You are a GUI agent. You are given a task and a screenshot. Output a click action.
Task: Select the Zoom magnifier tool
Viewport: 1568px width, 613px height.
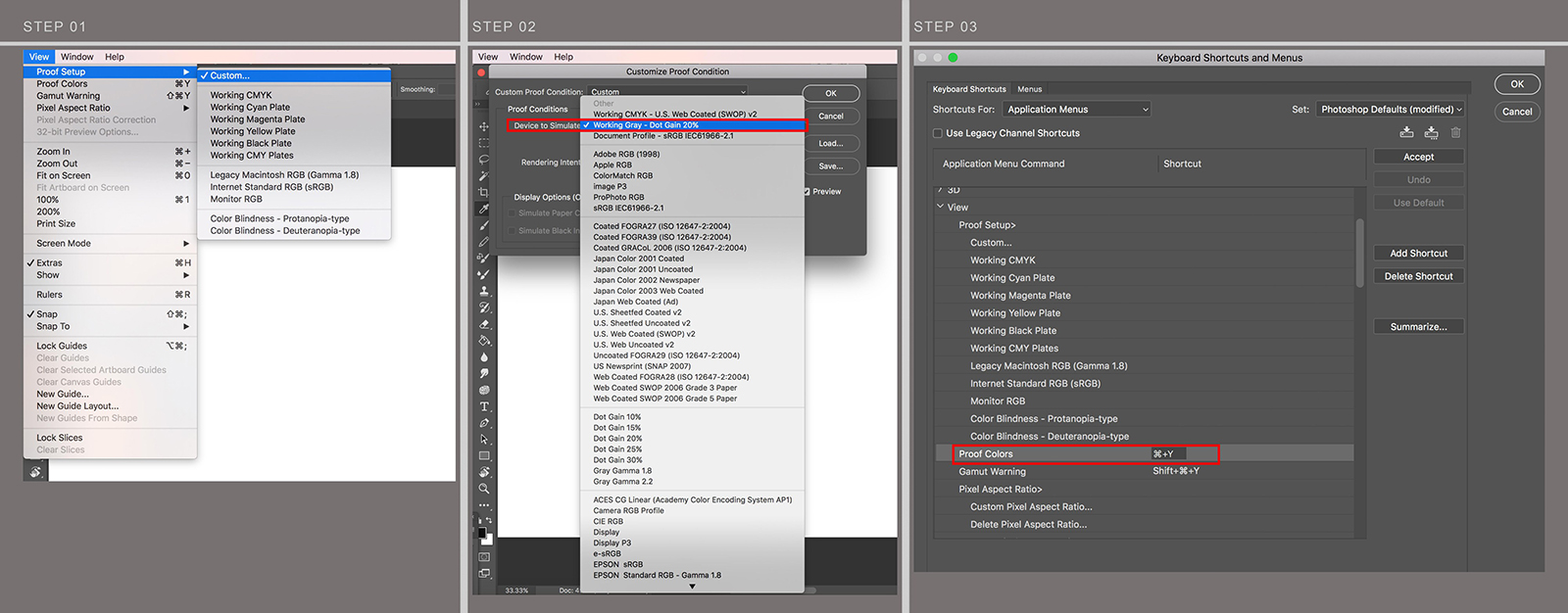484,489
